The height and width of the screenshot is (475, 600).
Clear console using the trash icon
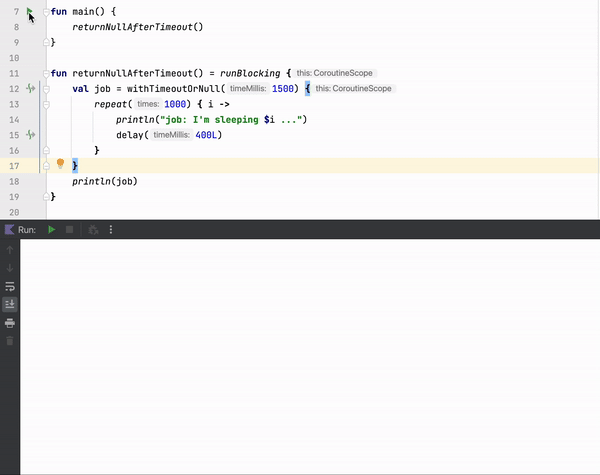[10, 341]
